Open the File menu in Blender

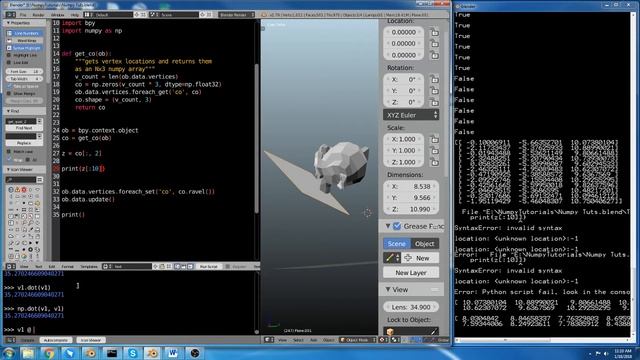coord(23,15)
